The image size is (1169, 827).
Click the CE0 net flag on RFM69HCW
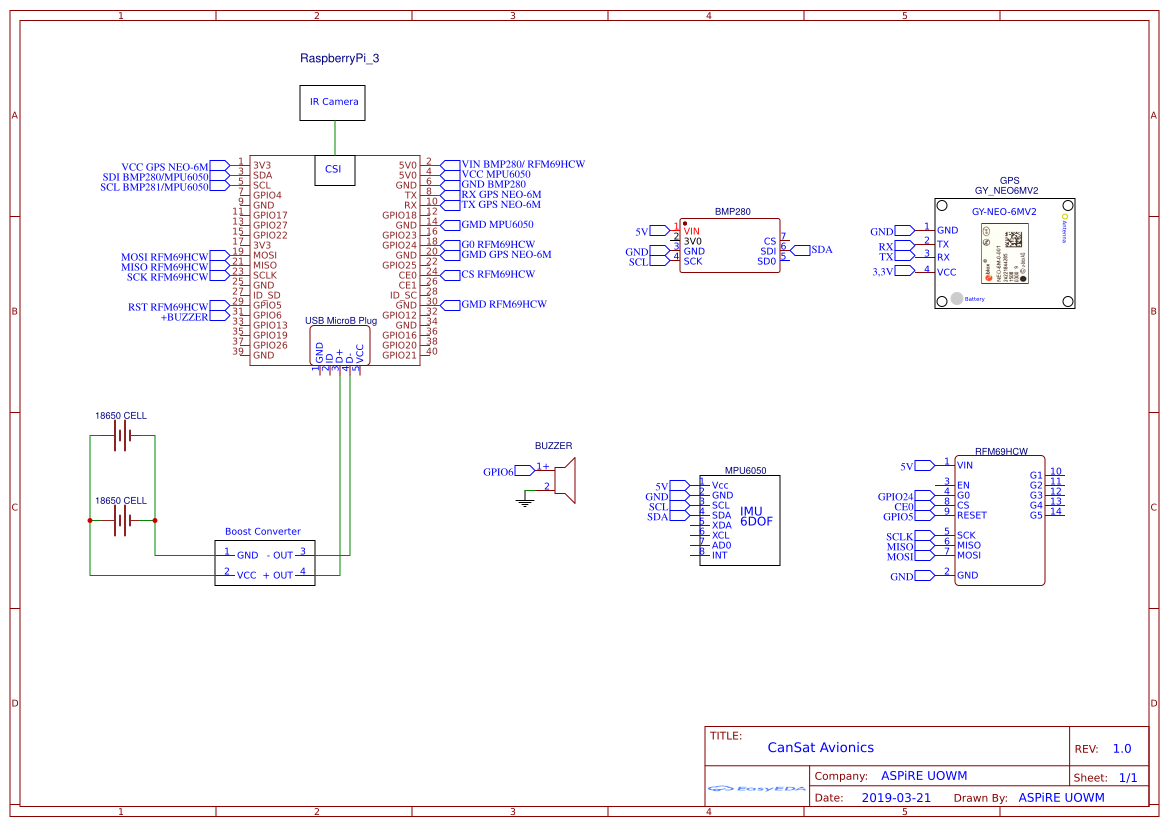click(x=913, y=507)
